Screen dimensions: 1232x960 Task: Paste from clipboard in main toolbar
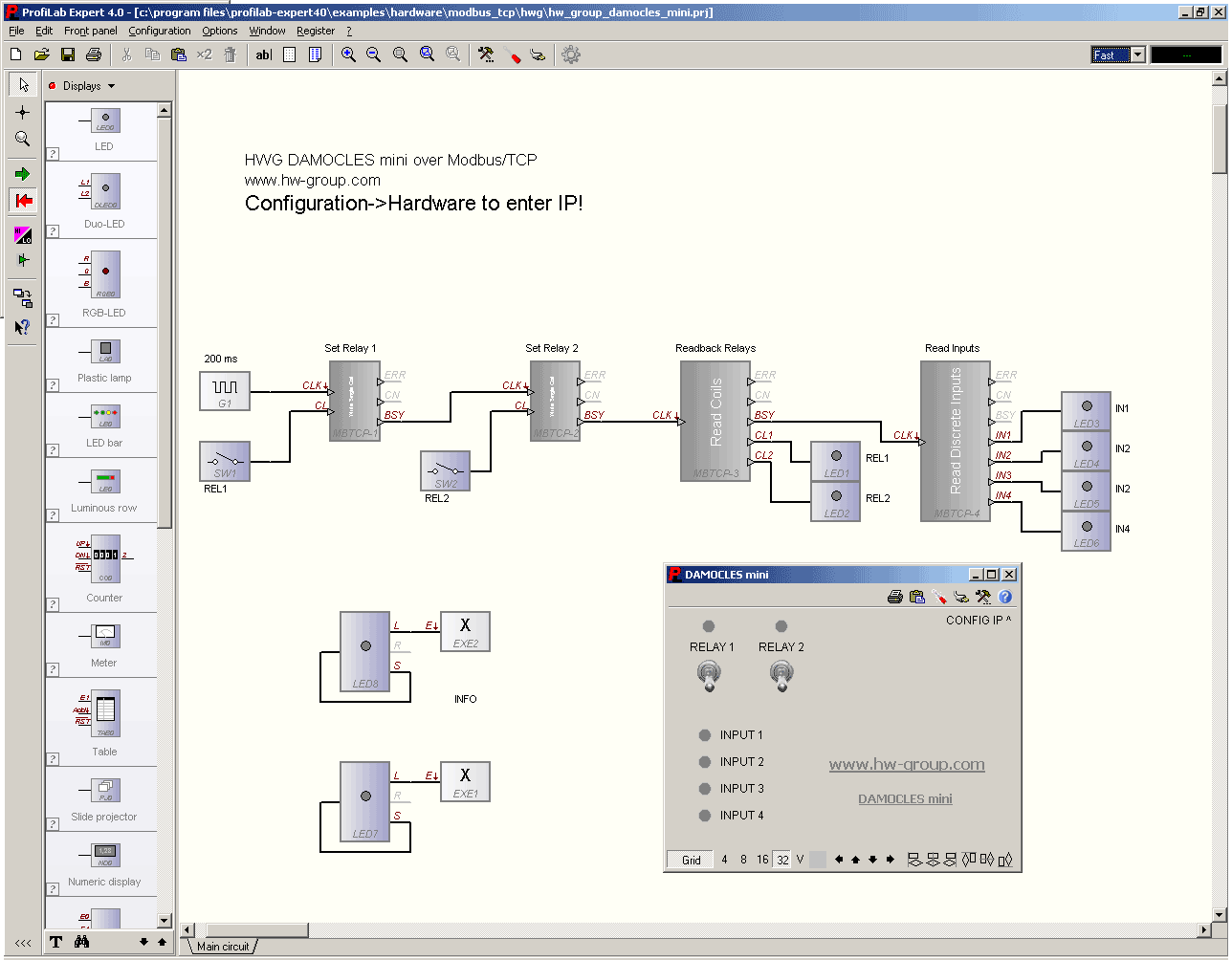[178, 55]
